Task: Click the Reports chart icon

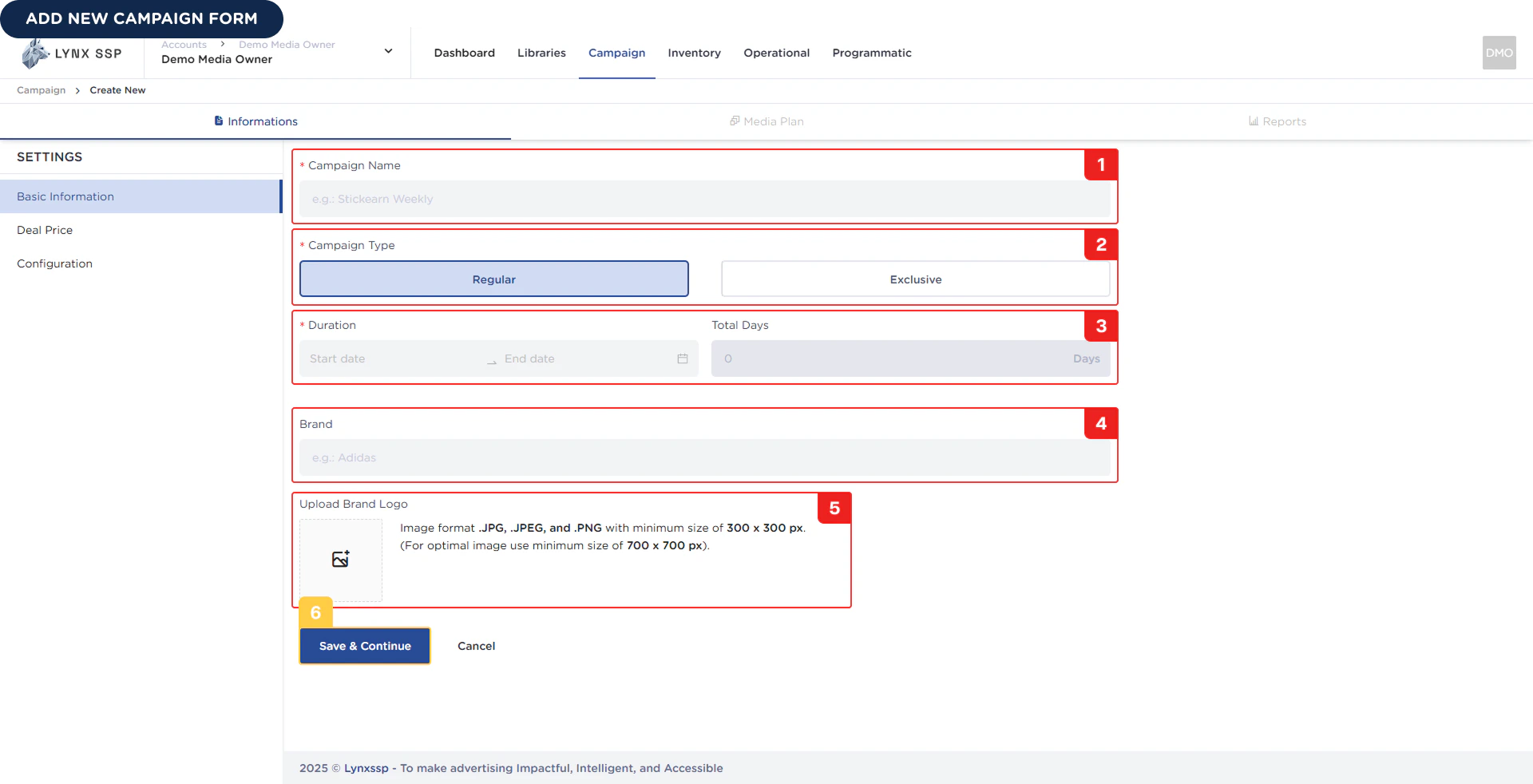Action: (x=1254, y=121)
